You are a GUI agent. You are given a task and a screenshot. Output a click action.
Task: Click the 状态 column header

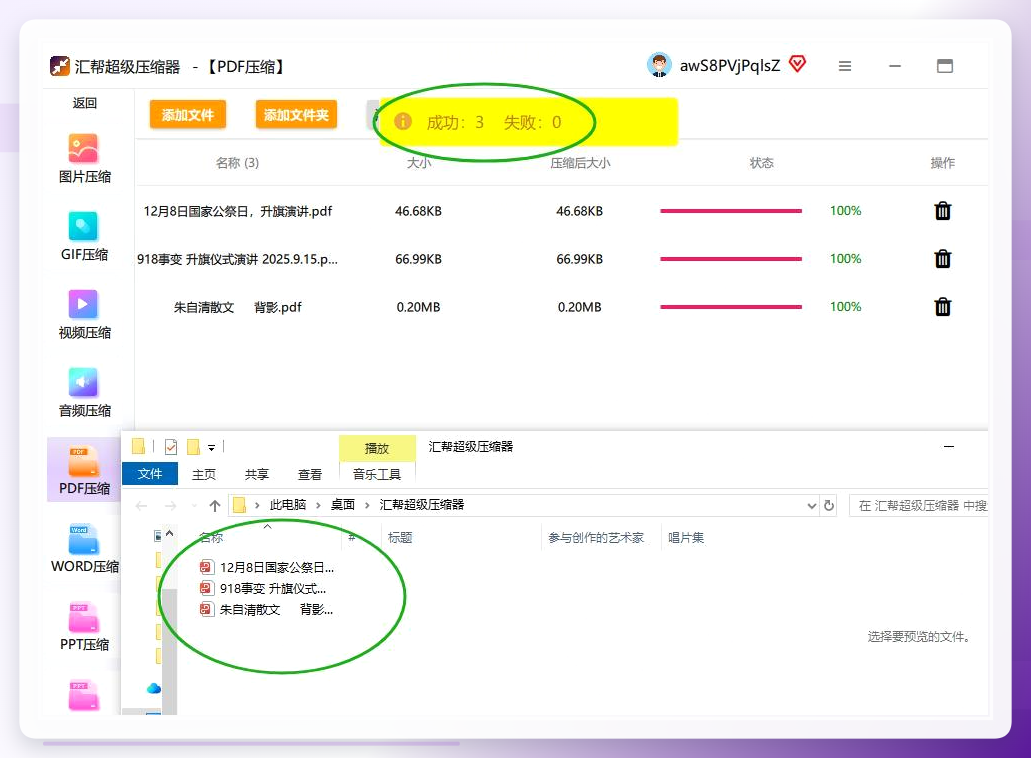pos(761,162)
